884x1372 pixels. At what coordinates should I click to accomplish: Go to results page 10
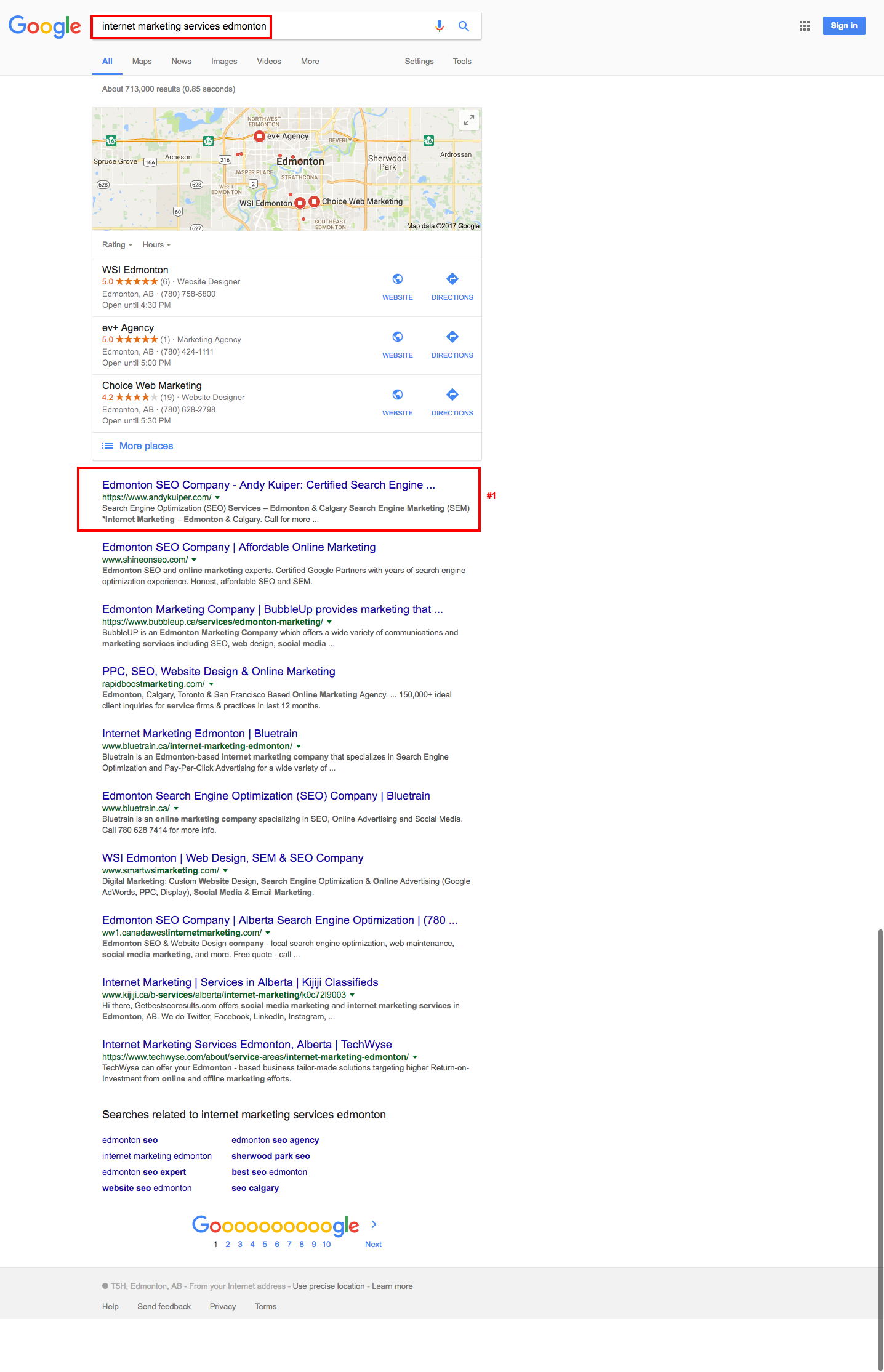(326, 1244)
